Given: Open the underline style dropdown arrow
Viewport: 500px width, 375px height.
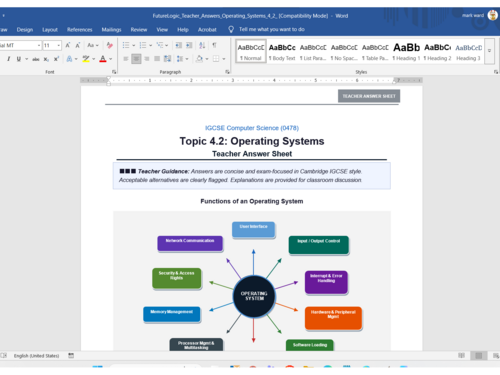Looking at the screenshot, I should click(x=26, y=59).
